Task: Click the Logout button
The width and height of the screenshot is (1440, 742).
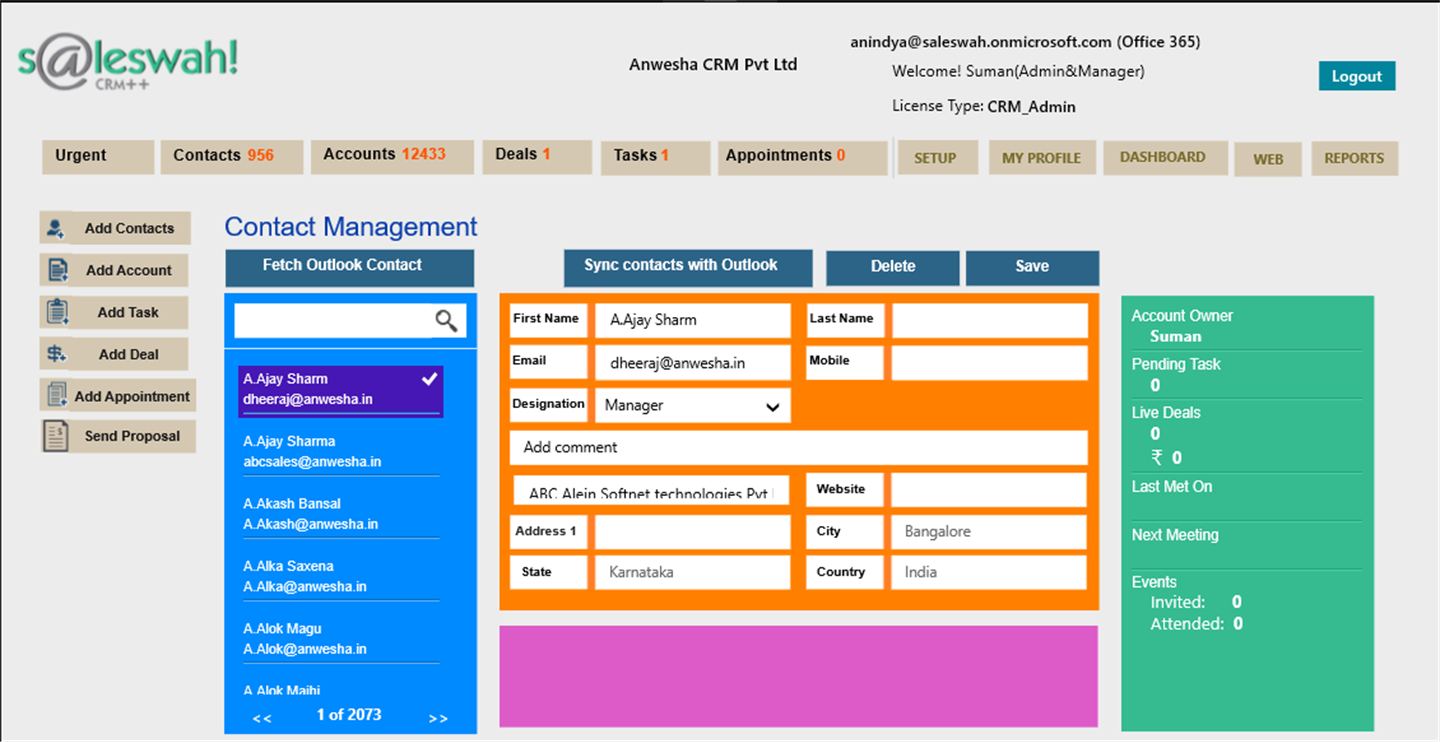Action: coord(1356,76)
